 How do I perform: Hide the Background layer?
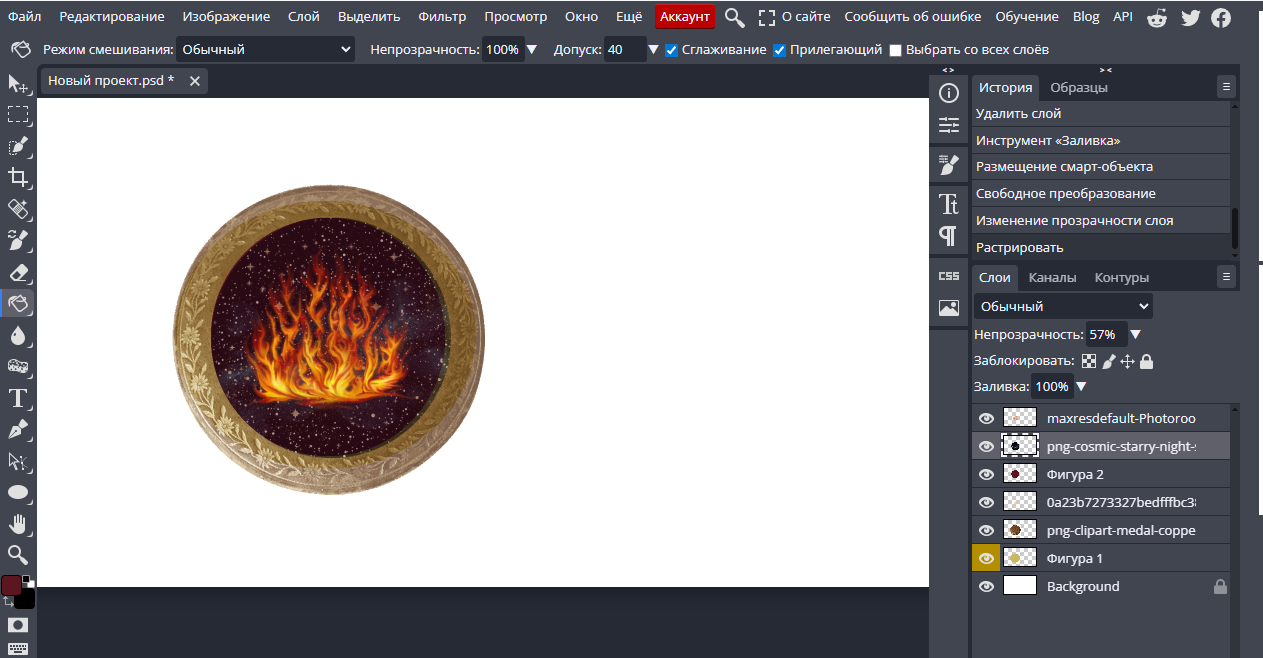point(986,586)
